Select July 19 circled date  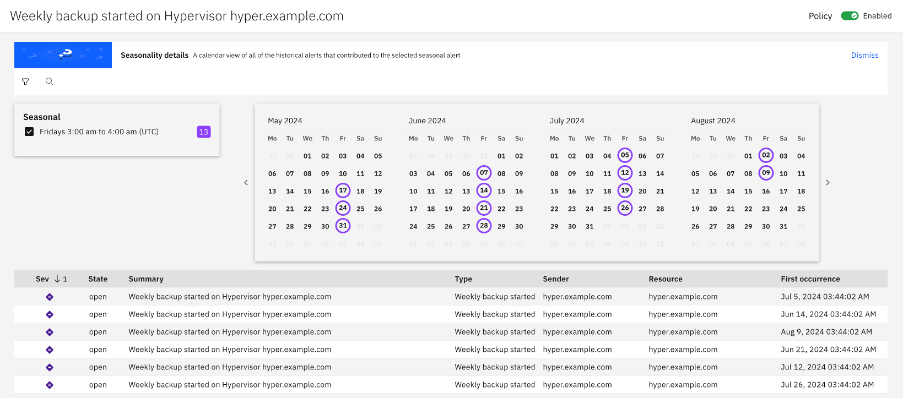pos(625,191)
